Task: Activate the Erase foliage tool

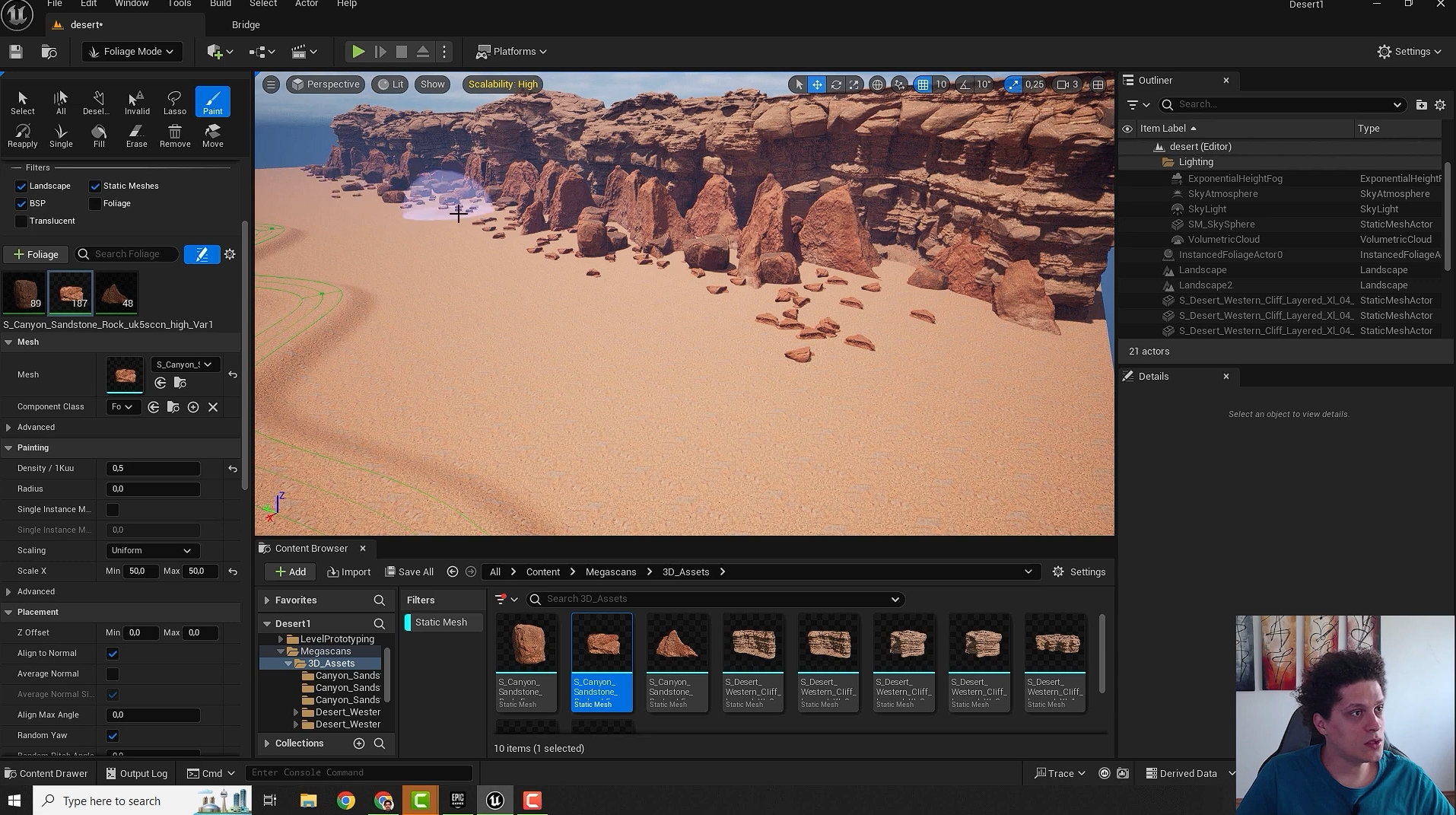Action: 136,135
